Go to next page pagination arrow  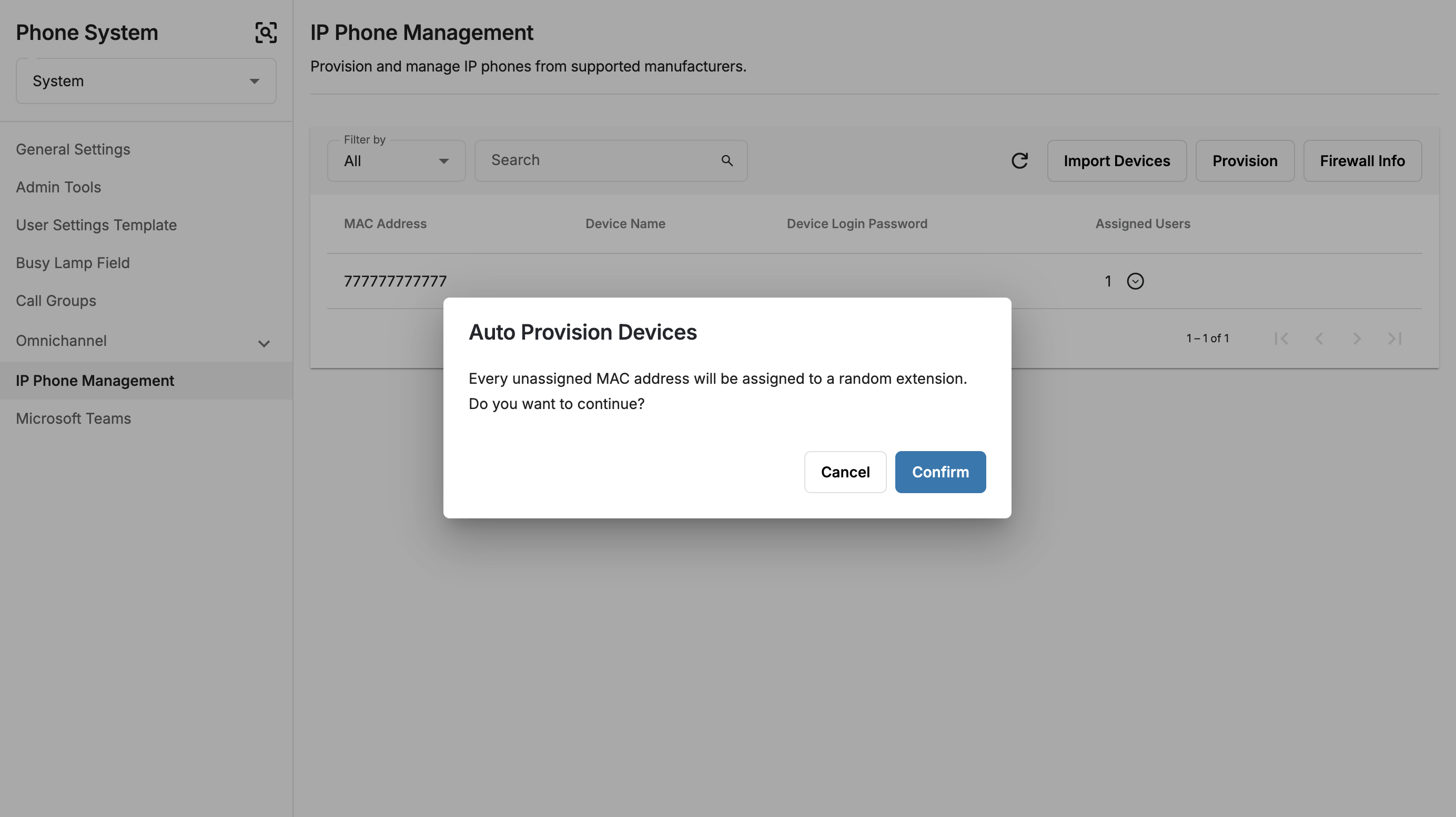tap(1357, 339)
